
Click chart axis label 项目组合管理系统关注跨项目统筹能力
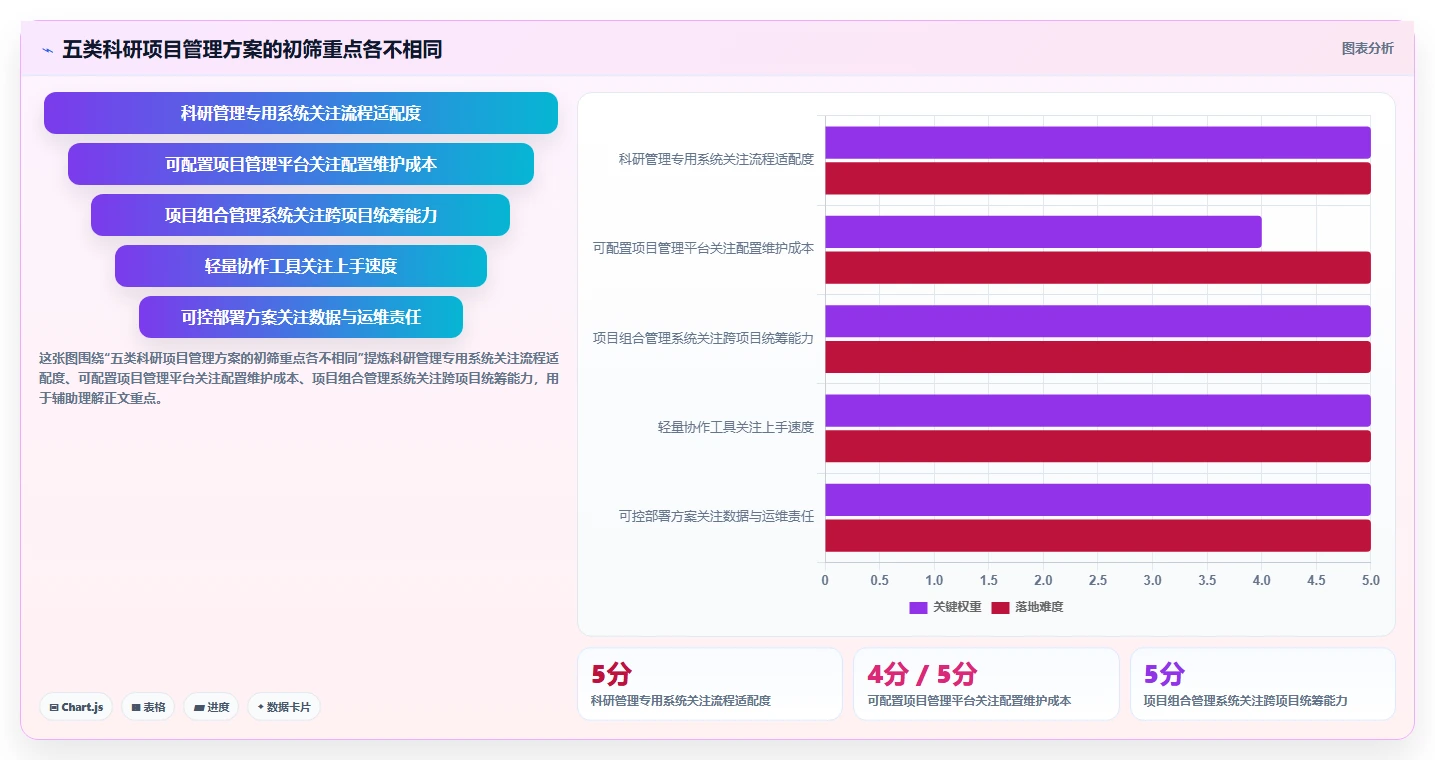pyautogui.click(x=703, y=338)
